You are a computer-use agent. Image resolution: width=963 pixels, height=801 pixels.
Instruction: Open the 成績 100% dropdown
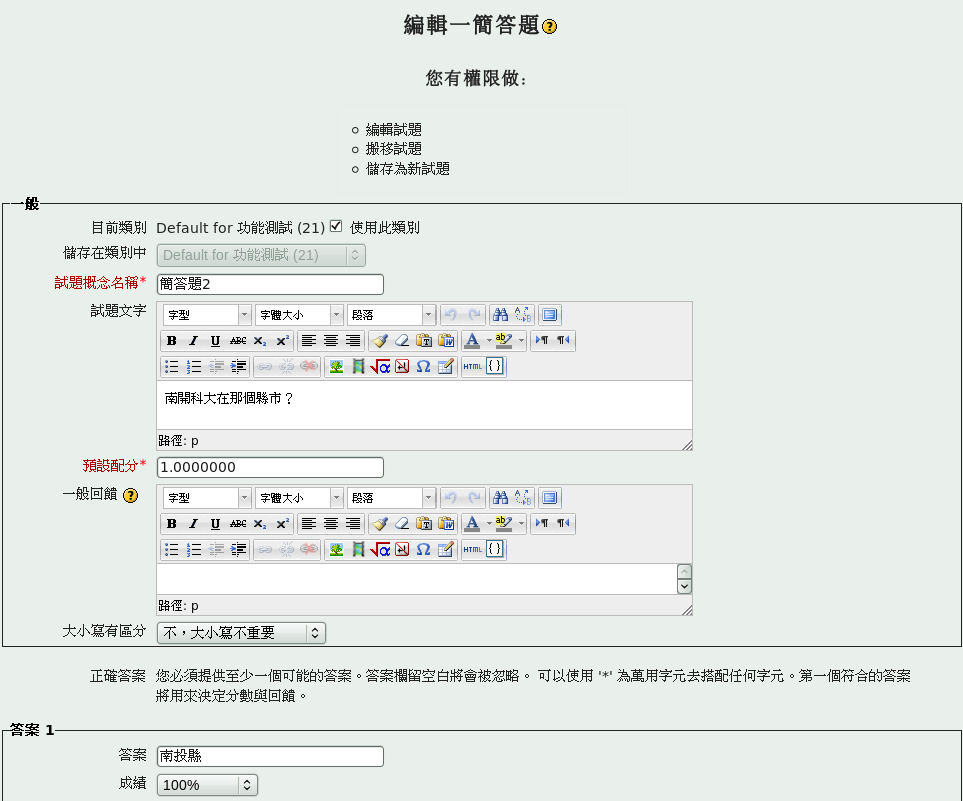(x=207, y=785)
